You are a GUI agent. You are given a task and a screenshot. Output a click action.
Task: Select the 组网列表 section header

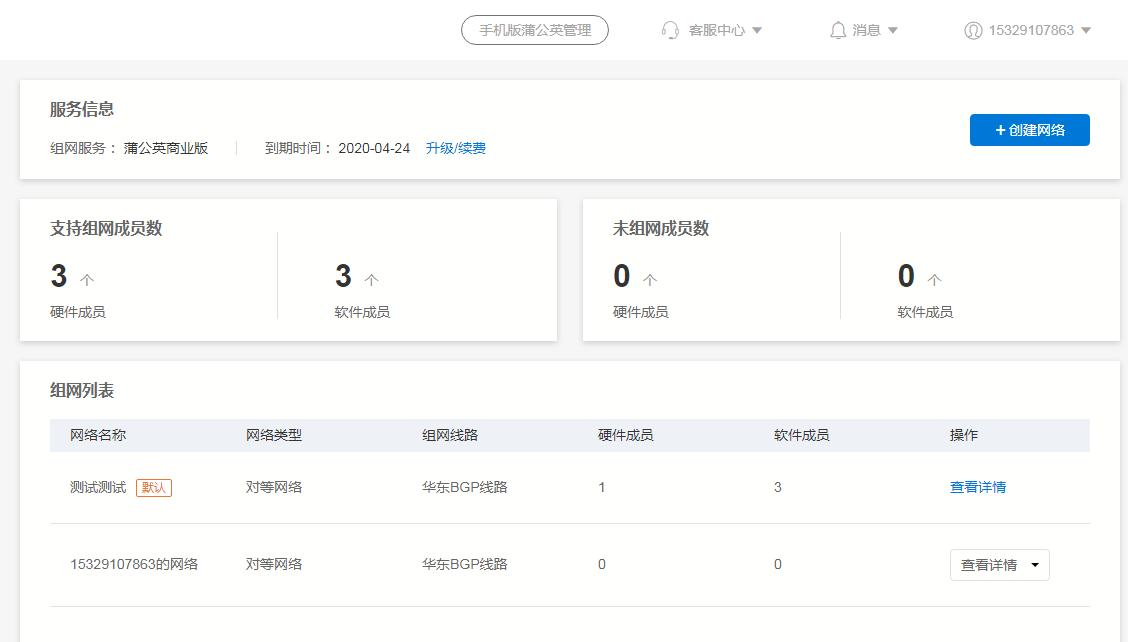click(79, 390)
